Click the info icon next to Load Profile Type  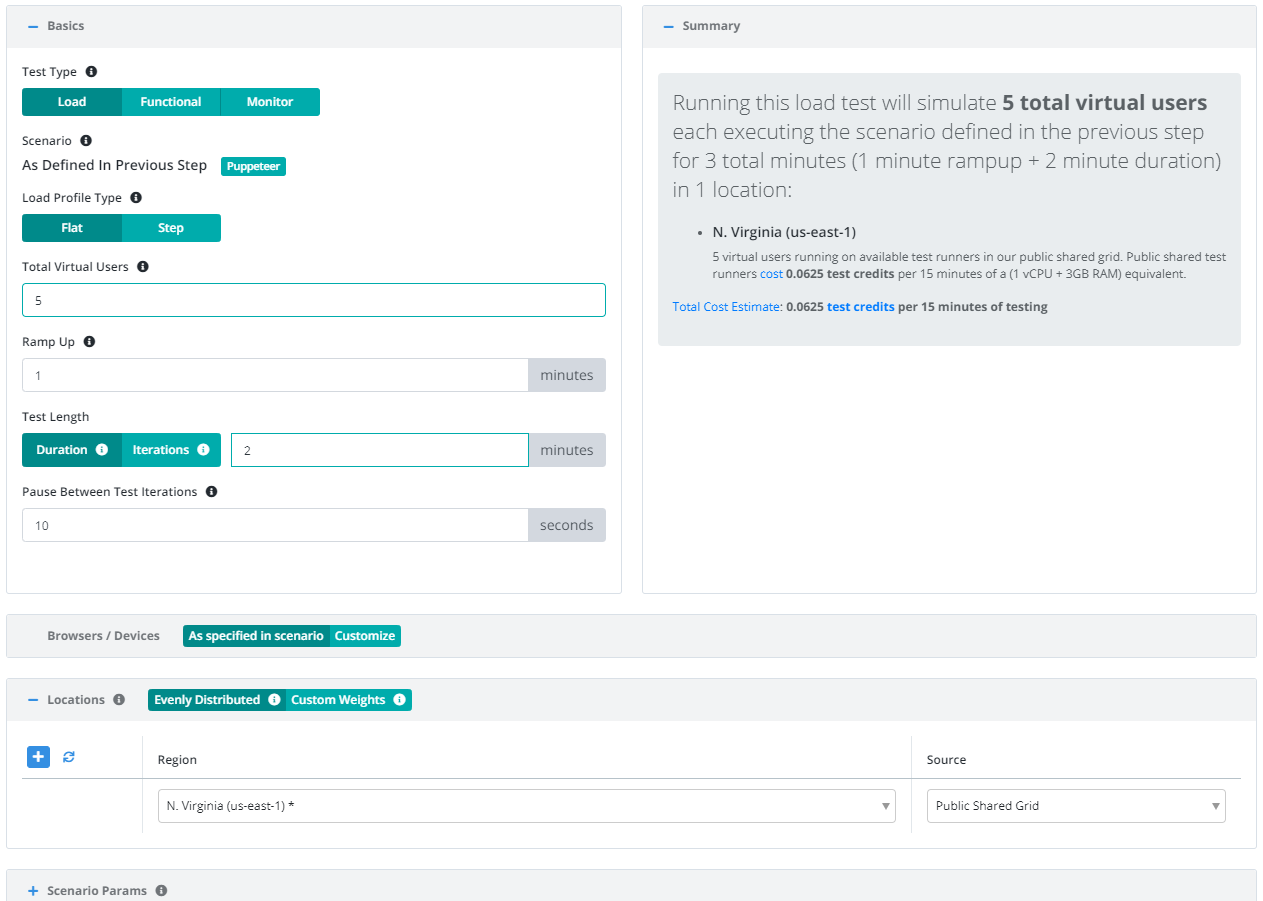(136, 198)
